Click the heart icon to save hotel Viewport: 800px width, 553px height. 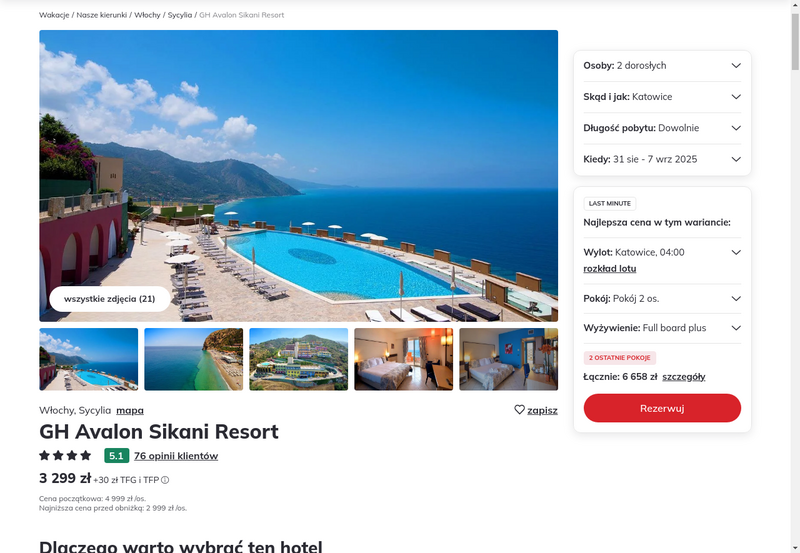tap(519, 410)
